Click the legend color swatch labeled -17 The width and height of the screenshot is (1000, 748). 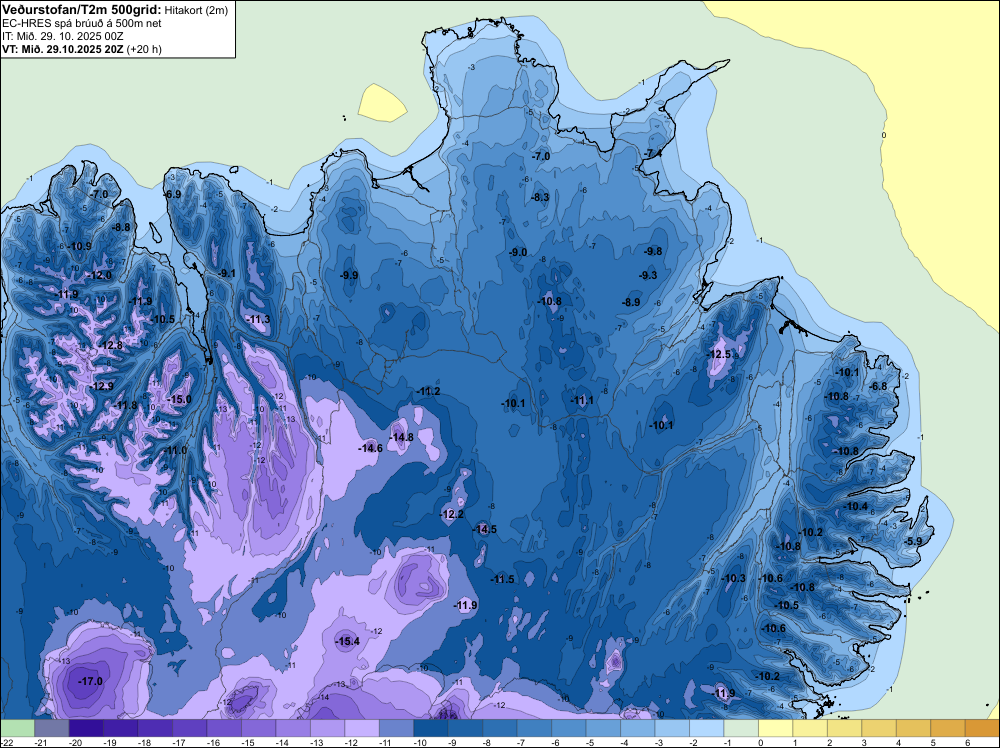pyautogui.click(x=189, y=728)
